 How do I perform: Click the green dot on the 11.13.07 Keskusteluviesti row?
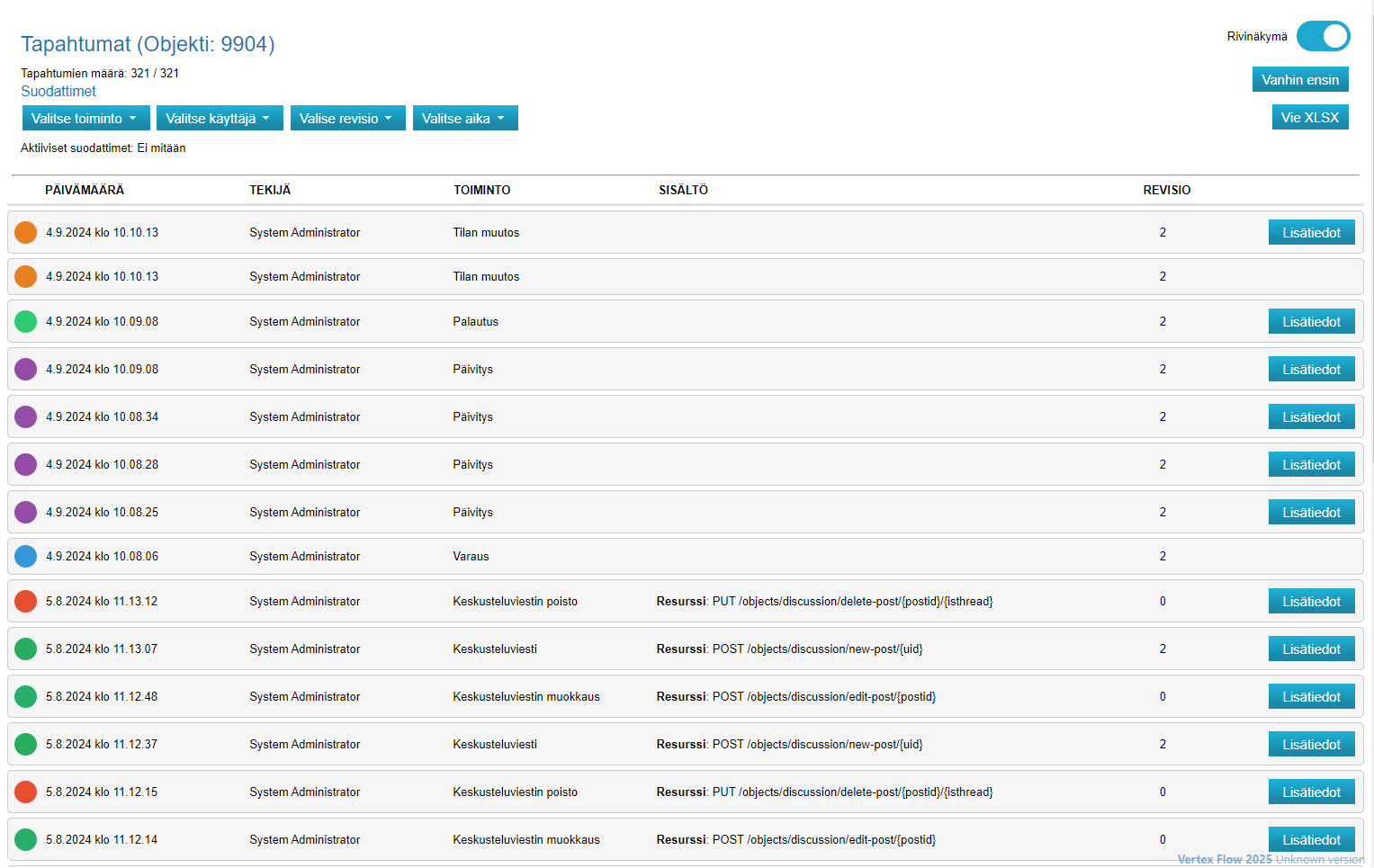pyautogui.click(x=26, y=649)
